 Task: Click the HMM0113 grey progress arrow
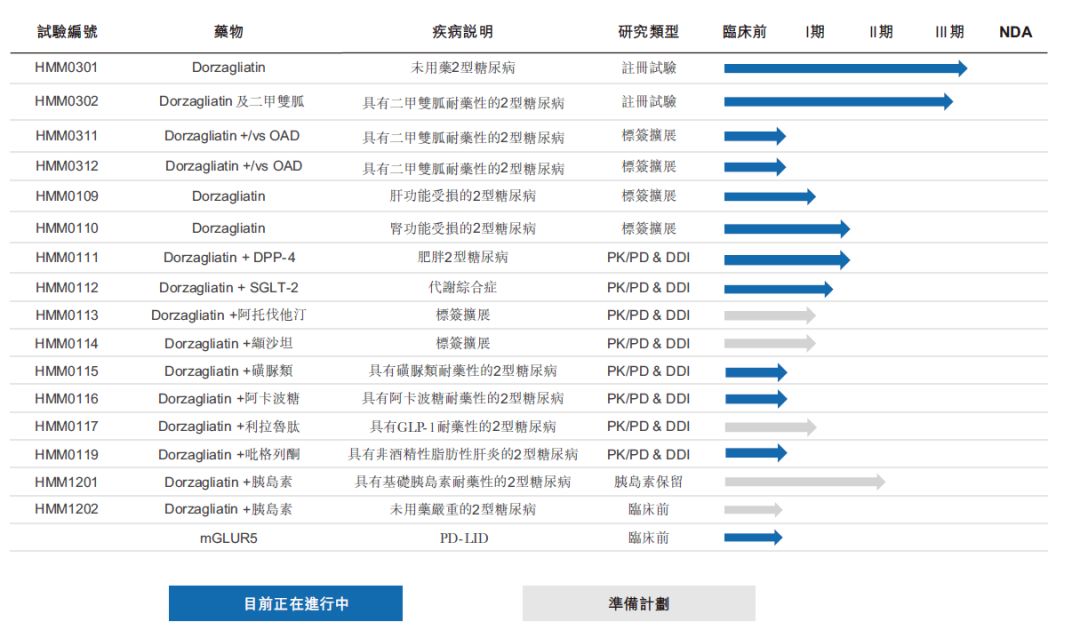coord(770,316)
